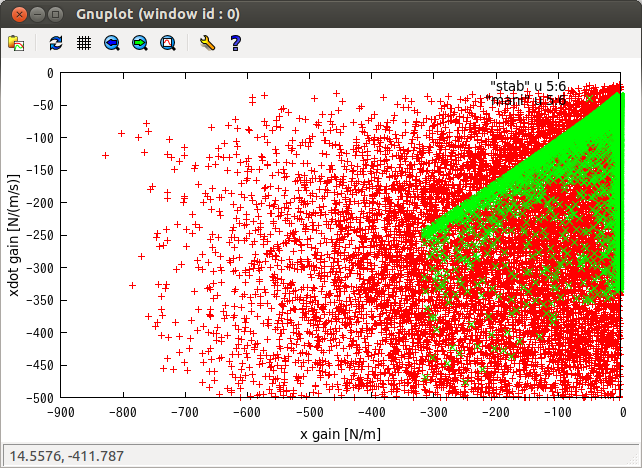
Task: Apply previous zoom settings
Action: (x=112, y=43)
